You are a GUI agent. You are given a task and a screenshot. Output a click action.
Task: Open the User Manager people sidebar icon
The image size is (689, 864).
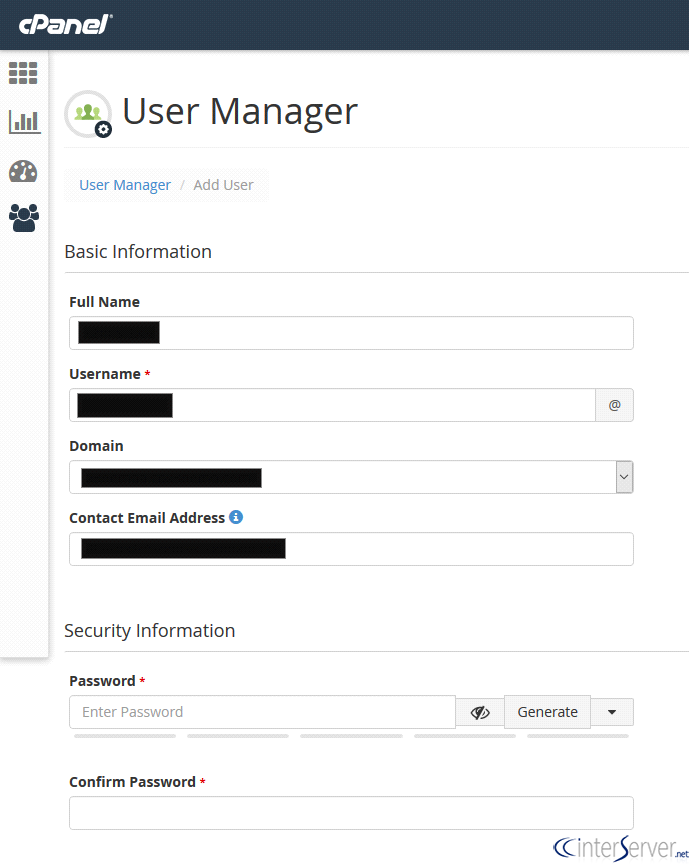[24, 218]
